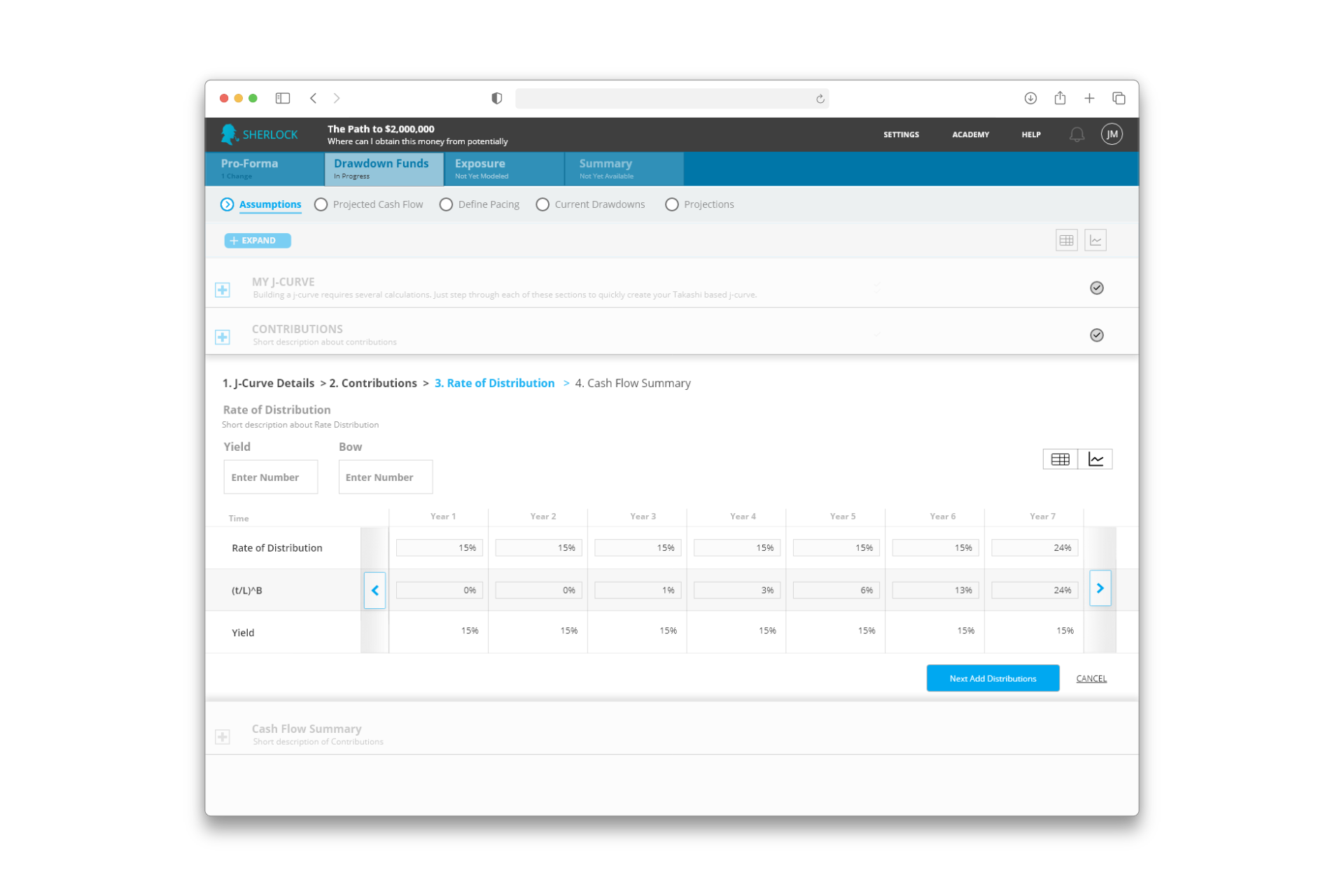1344x896 pixels.
Task: Show browser tab overview icon
Action: pyautogui.click(x=1119, y=98)
